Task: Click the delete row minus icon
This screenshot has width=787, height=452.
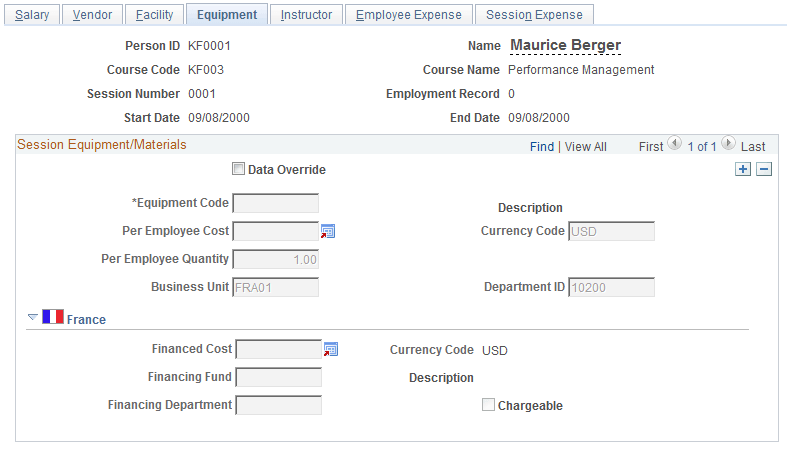Action: point(764,169)
